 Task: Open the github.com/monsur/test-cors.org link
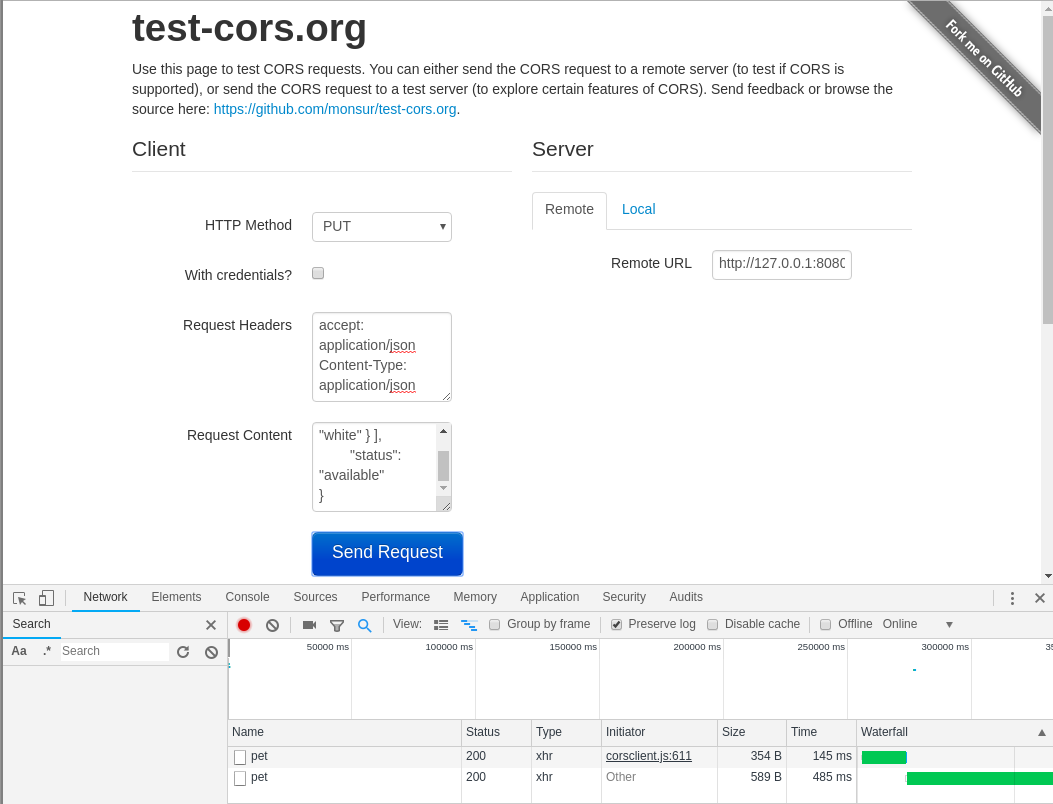click(x=335, y=109)
